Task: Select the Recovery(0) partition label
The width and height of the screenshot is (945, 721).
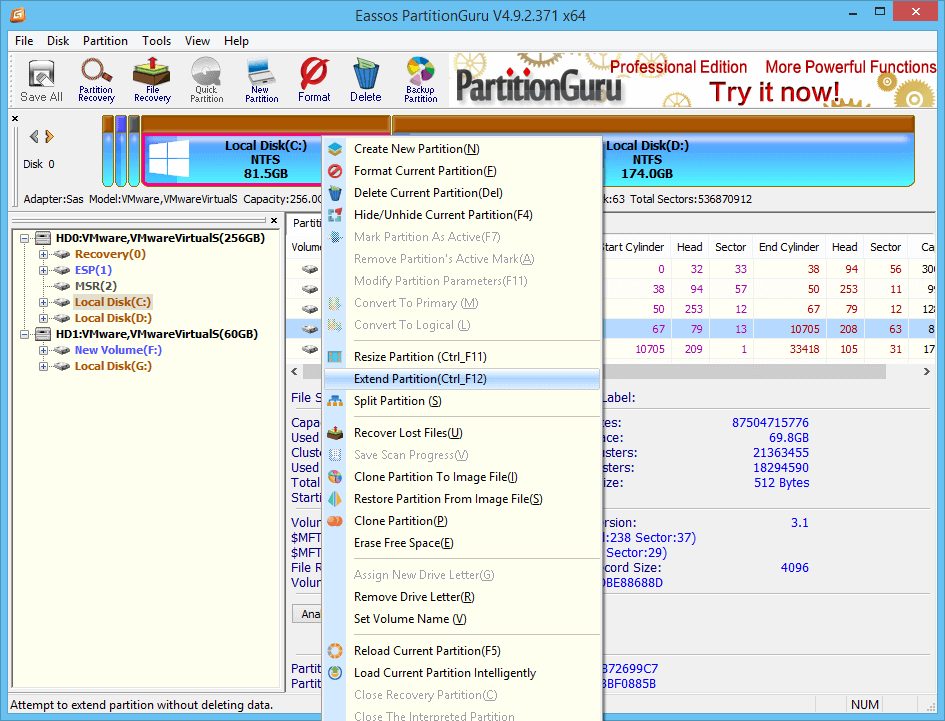Action: point(110,254)
